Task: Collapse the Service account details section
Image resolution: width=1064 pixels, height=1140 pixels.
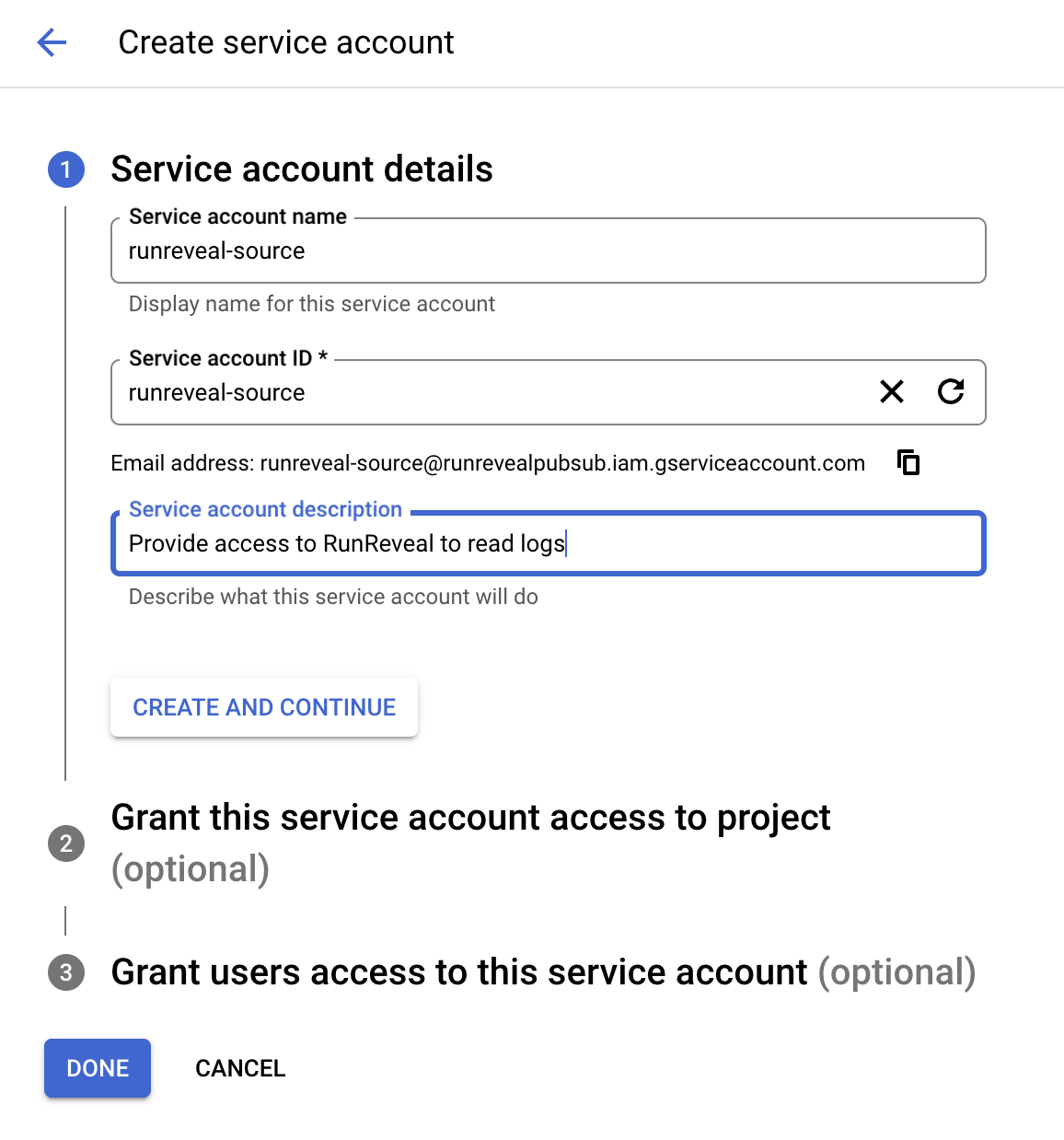Action: tap(302, 169)
